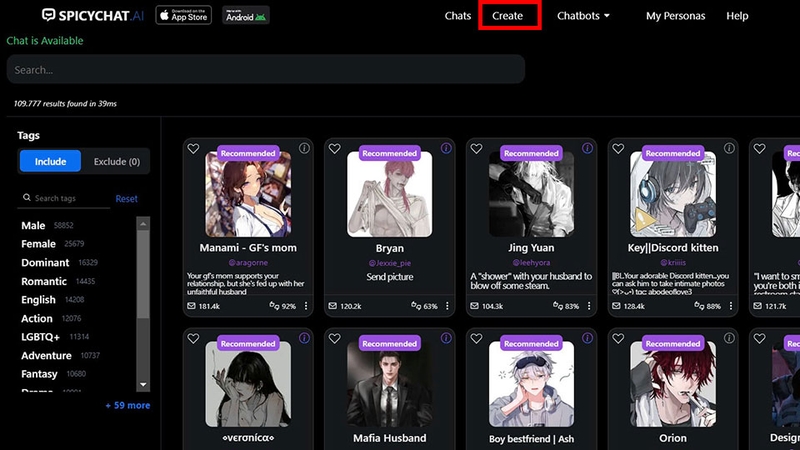Image resolution: width=800 pixels, height=450 pixels.
Task: Filter by the Fantasy tag
Action: pos(39,374)
